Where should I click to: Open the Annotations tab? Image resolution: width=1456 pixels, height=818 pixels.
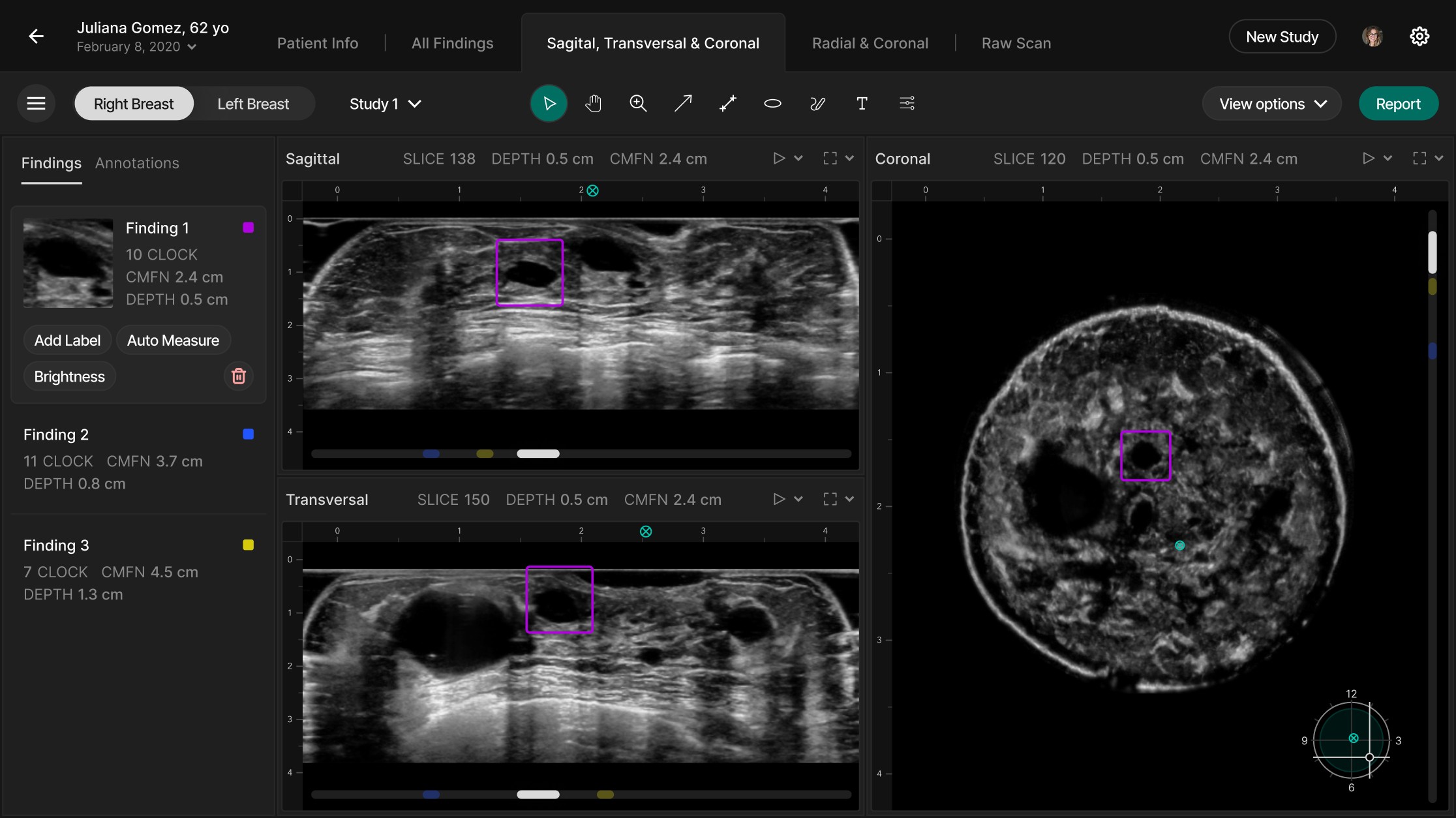click(x=137, y=163)
